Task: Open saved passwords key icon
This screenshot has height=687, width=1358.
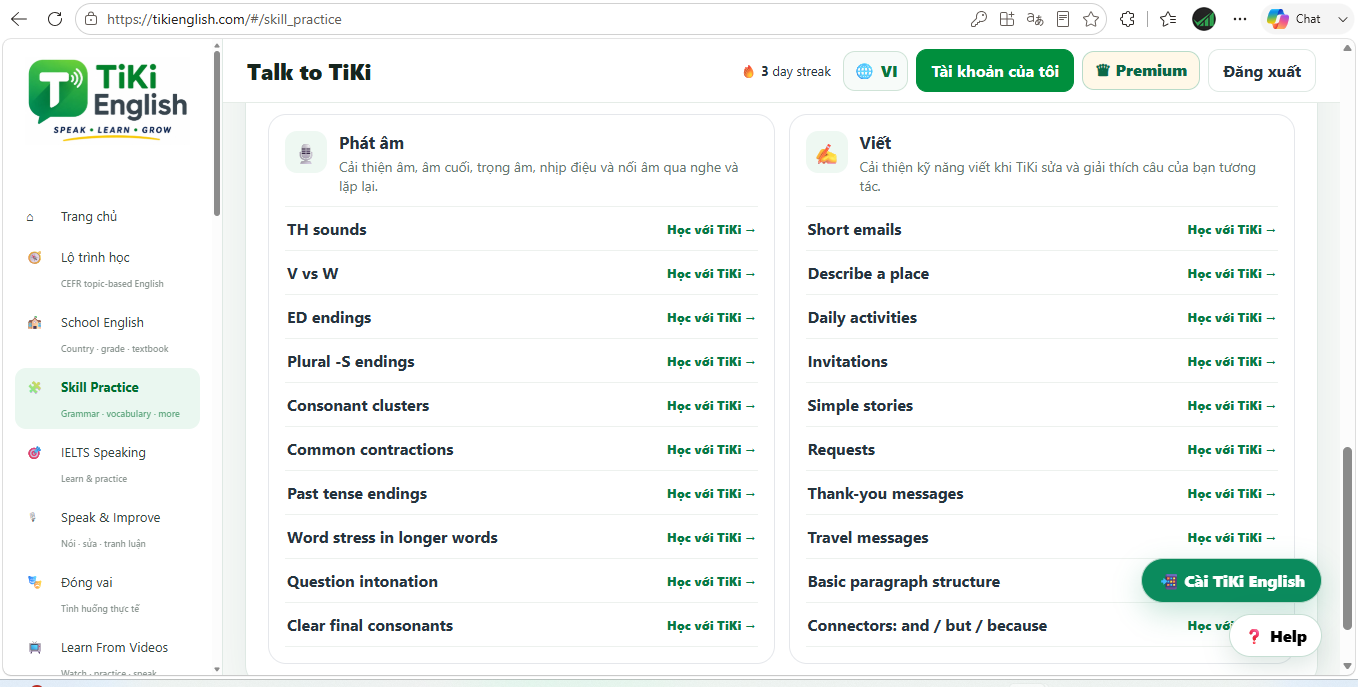Action: point(979,19)
